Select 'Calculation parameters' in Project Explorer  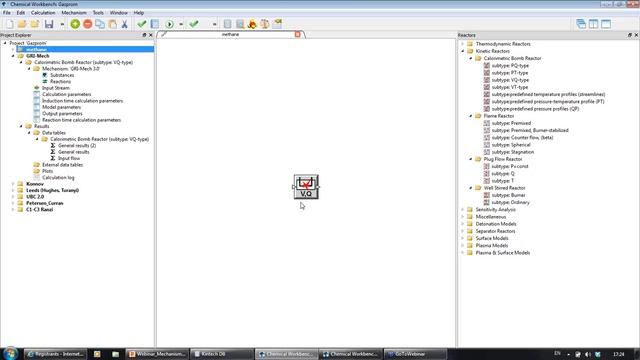[67, 94]
